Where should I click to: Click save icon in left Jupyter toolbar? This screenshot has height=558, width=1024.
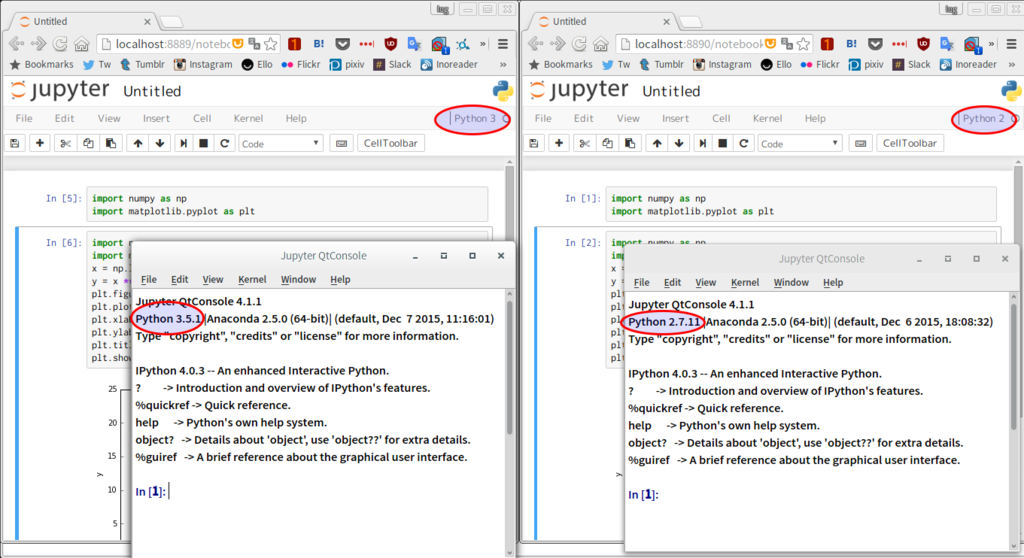[x=15, y=143]
